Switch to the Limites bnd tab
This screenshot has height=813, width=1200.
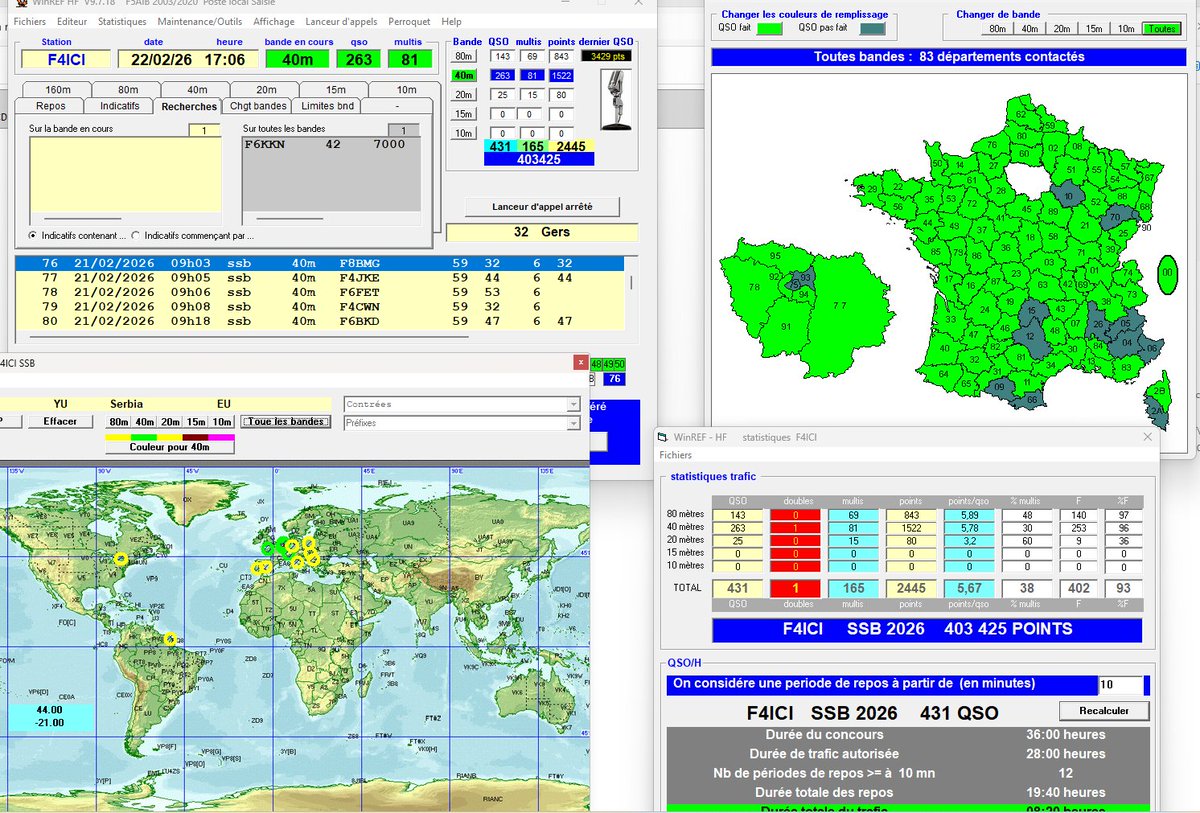pyautogui.click(x=327, y=106)
